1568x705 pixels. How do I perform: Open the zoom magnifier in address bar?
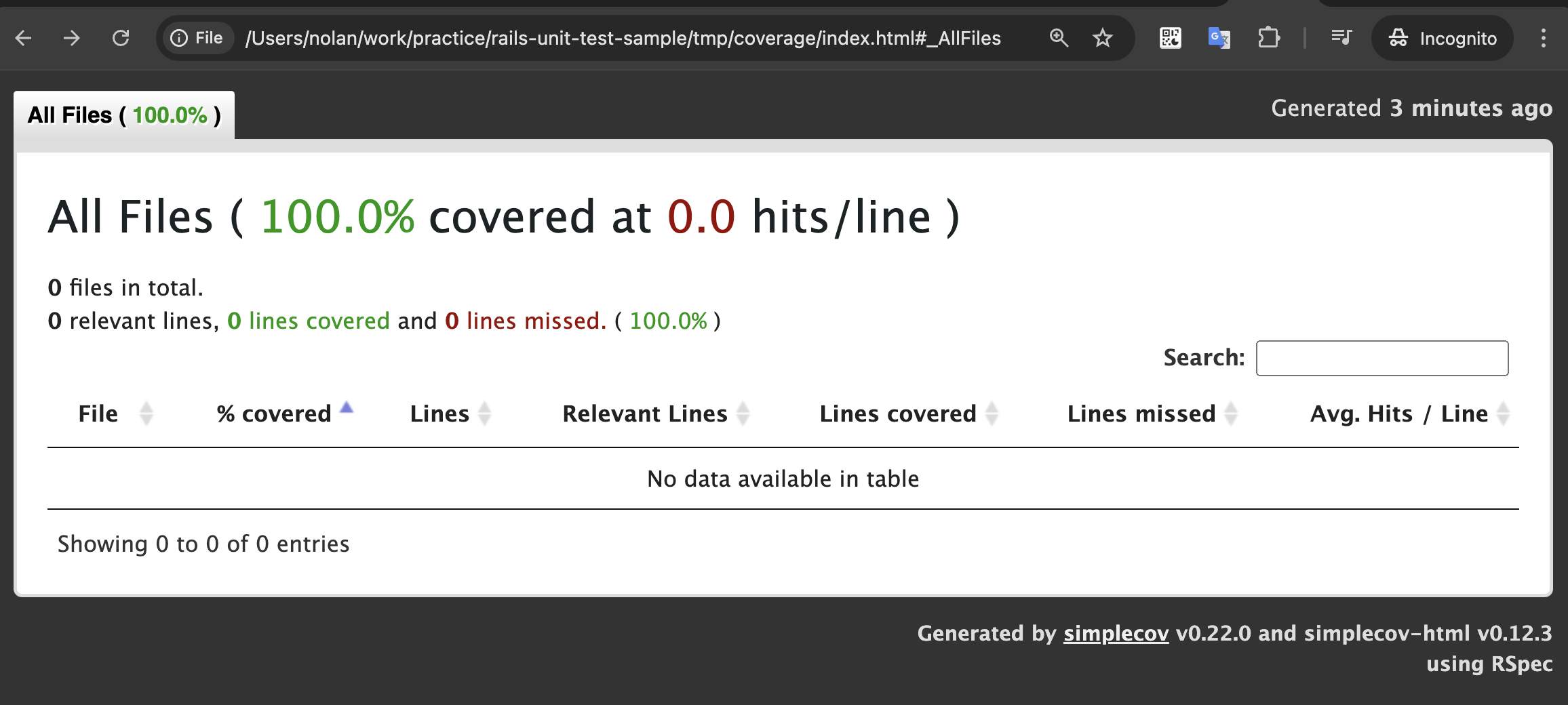tap(1059, 38)
